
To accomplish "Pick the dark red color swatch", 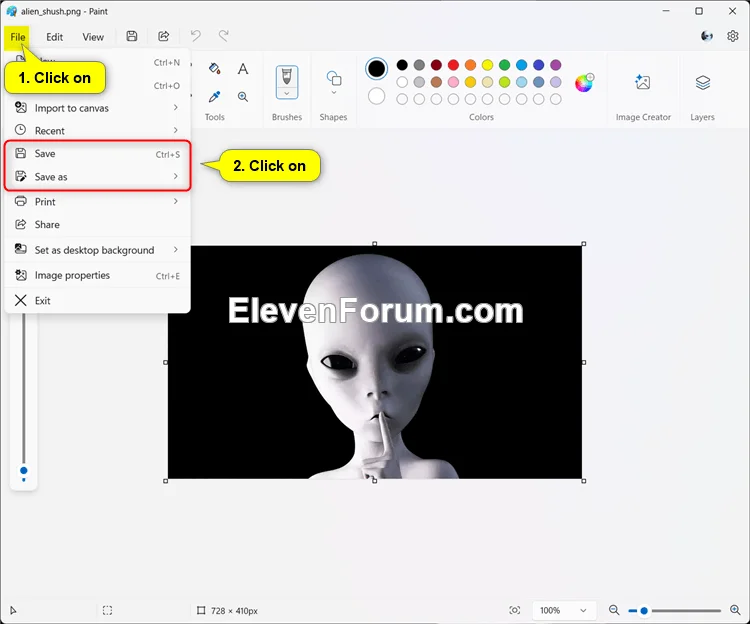I will (436, 65).
